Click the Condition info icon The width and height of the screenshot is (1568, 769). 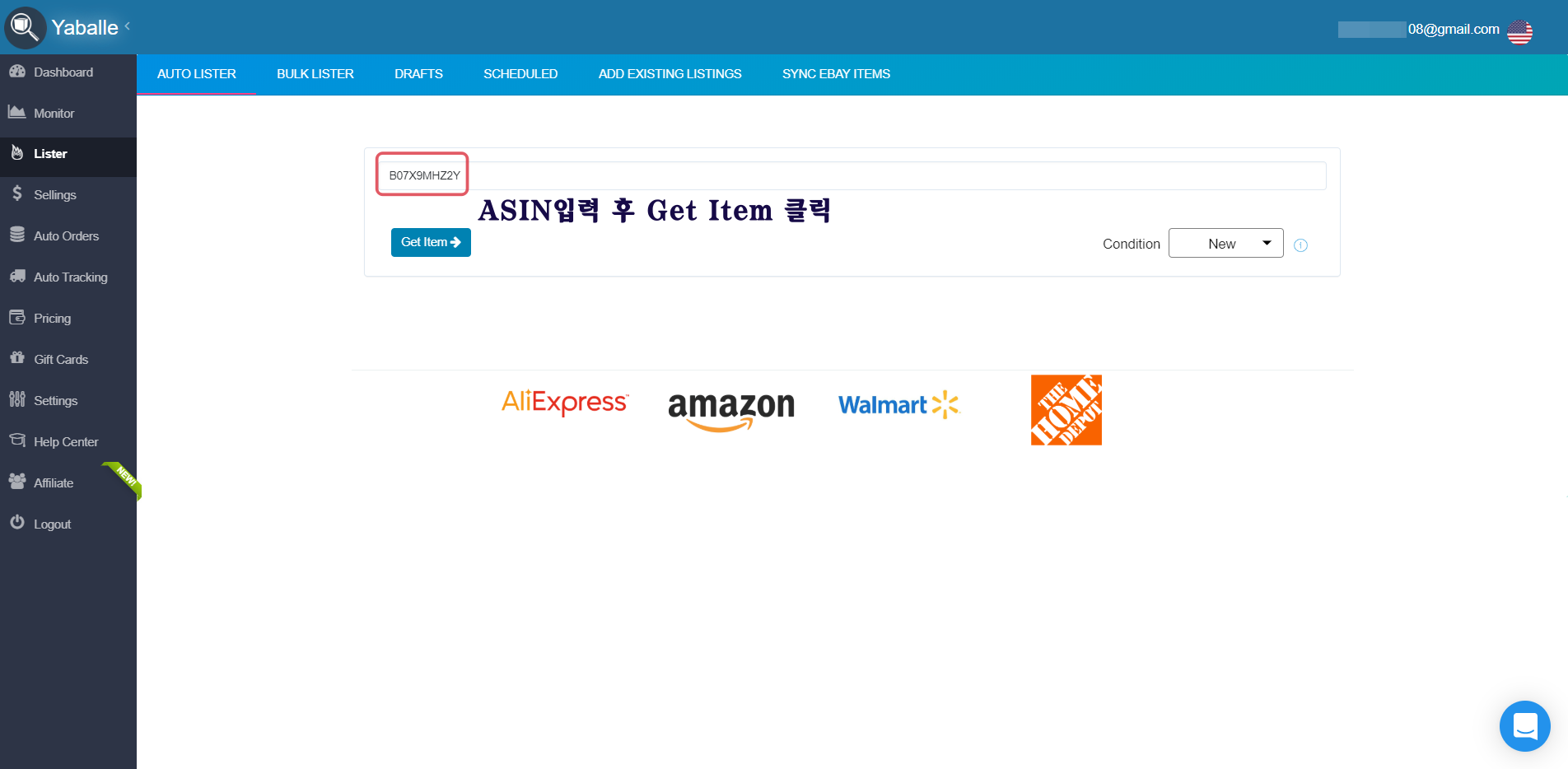1301,245
